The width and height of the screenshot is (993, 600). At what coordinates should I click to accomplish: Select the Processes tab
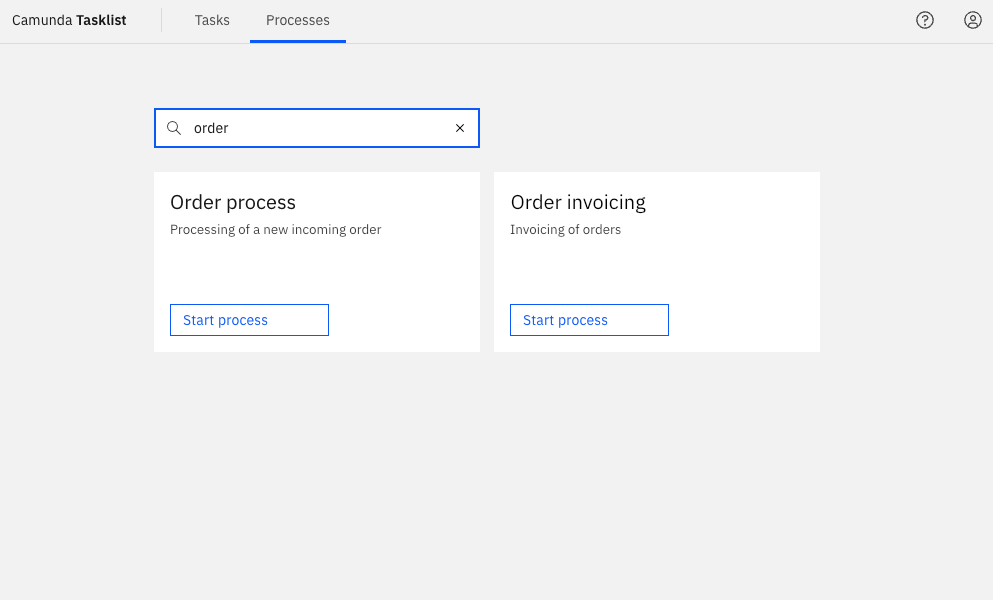[x=297, y=20]
